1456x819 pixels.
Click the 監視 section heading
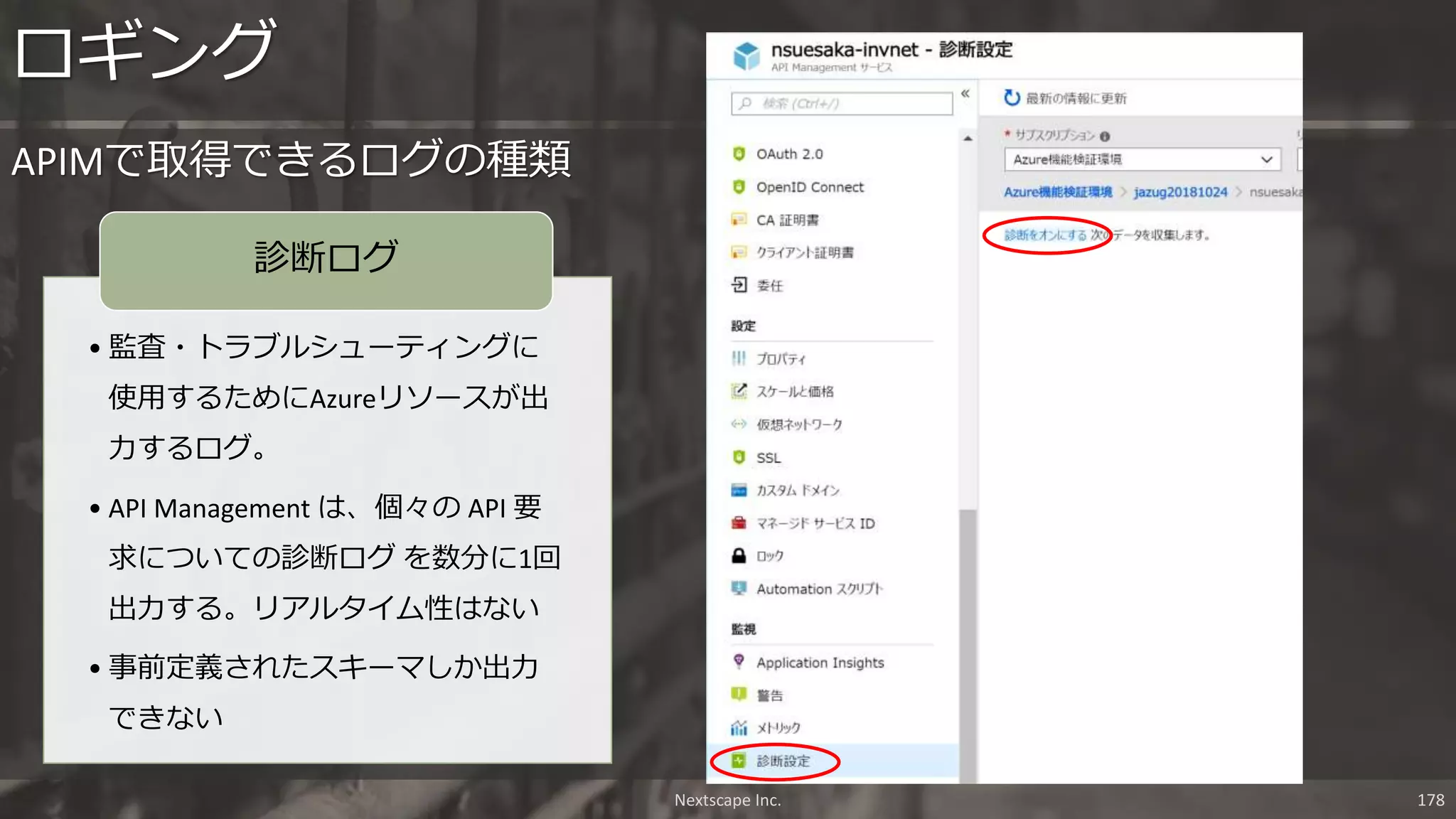tap(744, 629)
